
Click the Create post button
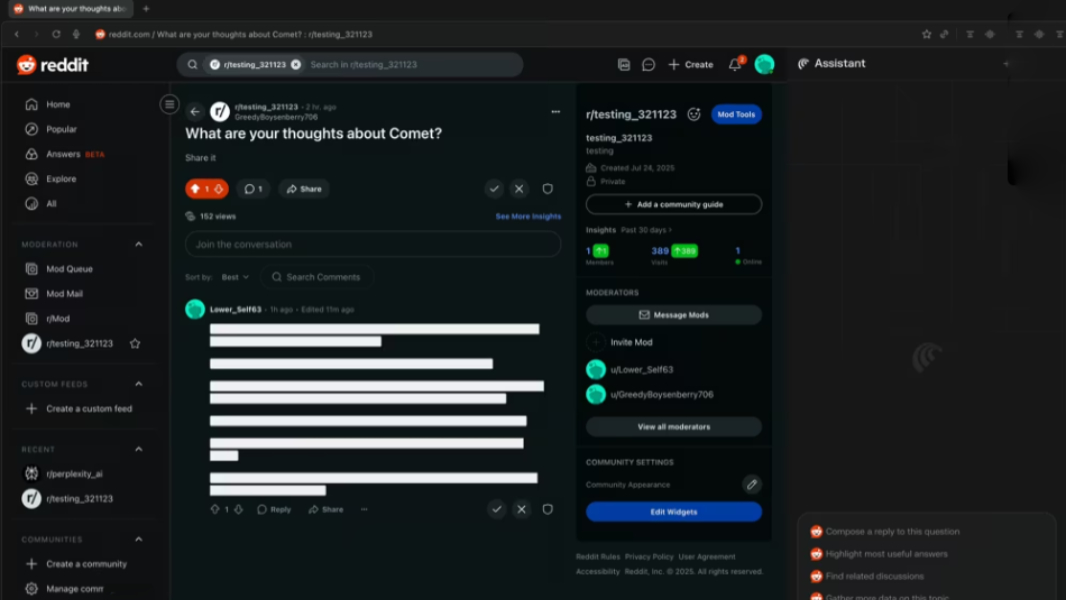(x=691, y=65)
